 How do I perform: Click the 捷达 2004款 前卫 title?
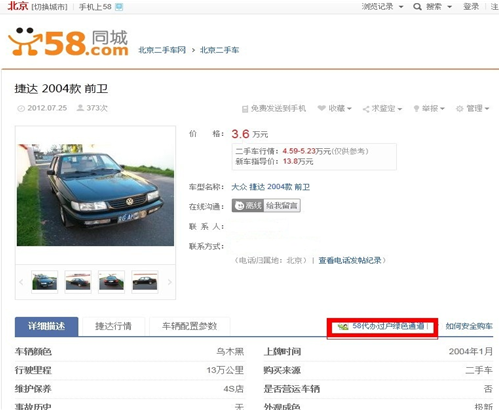(61, 89)
